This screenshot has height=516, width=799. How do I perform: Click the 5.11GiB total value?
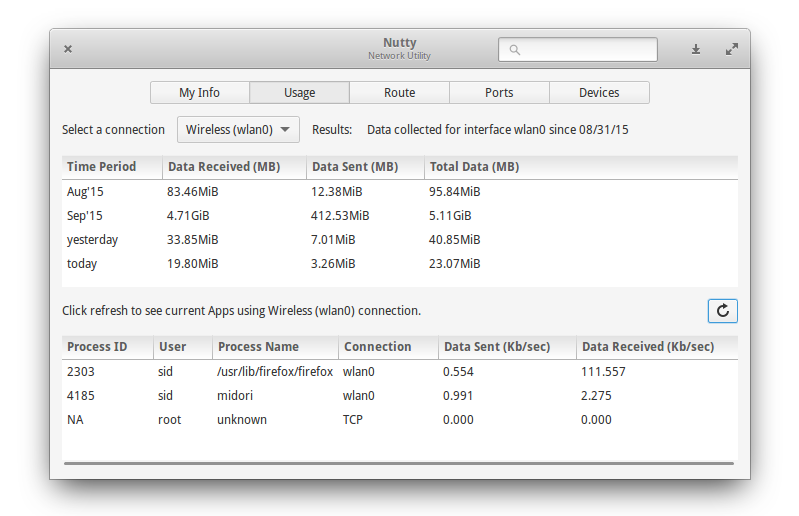(x=450, y=216)
